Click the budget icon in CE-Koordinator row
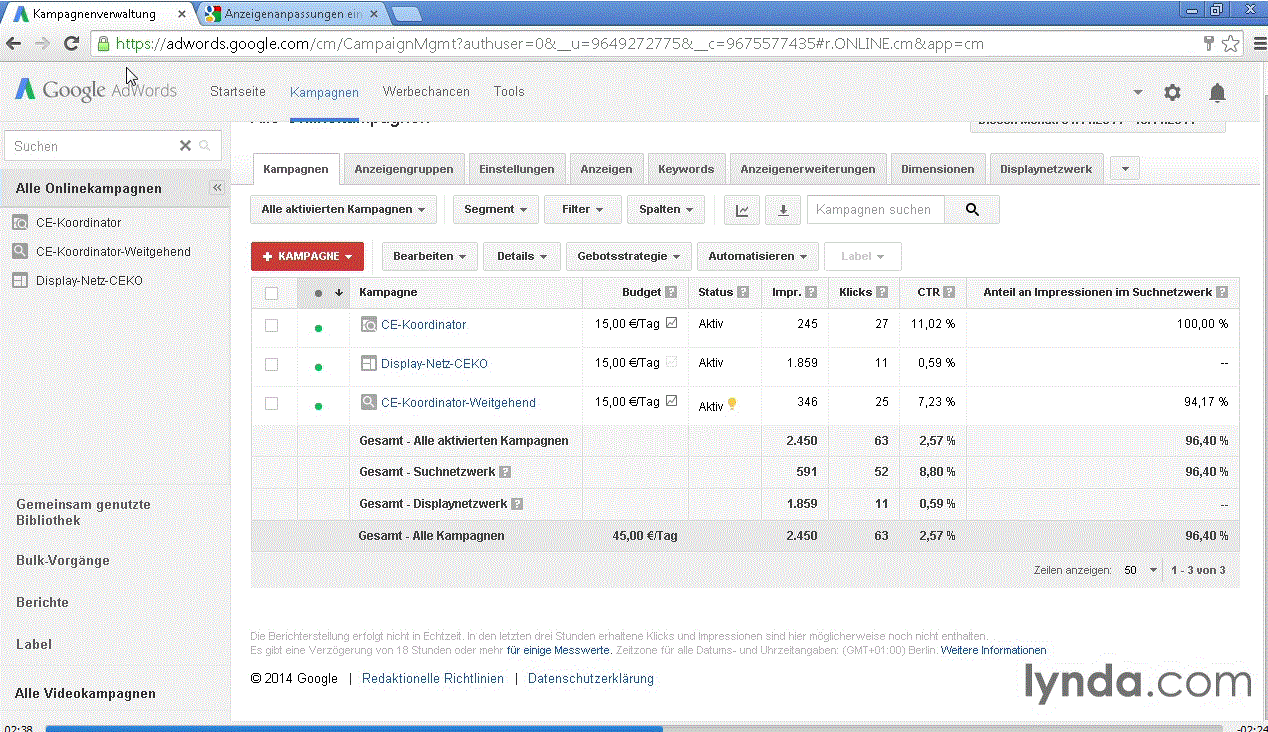Image resolution: width=1268 pixels, height=732 pixels. [671, 323]
